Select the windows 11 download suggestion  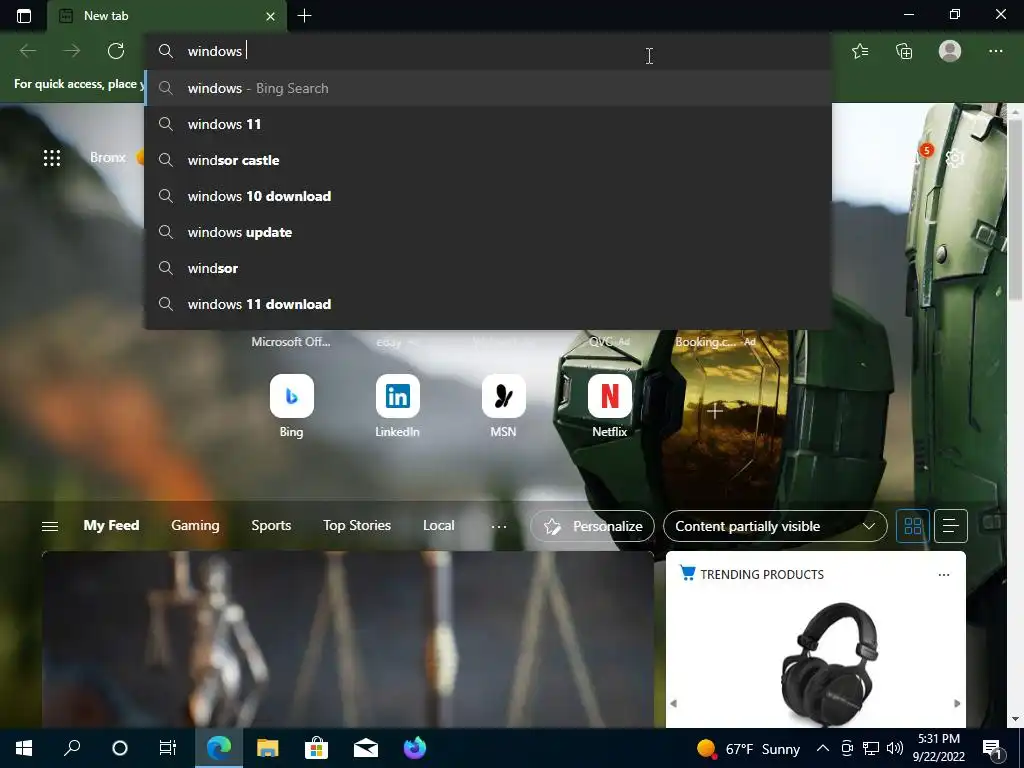tap(487, 304)
